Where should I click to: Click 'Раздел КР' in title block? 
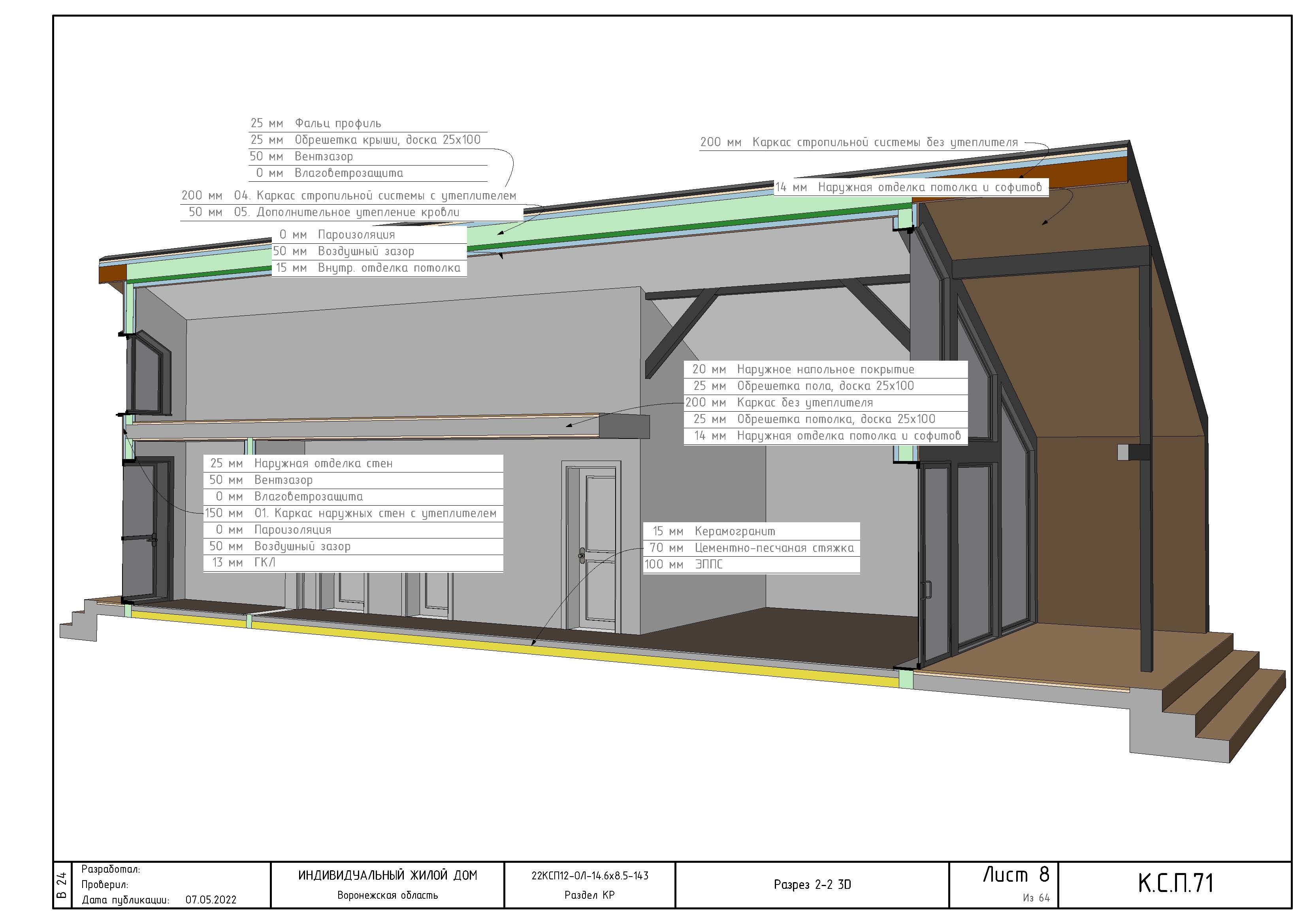tap(590, 895)
